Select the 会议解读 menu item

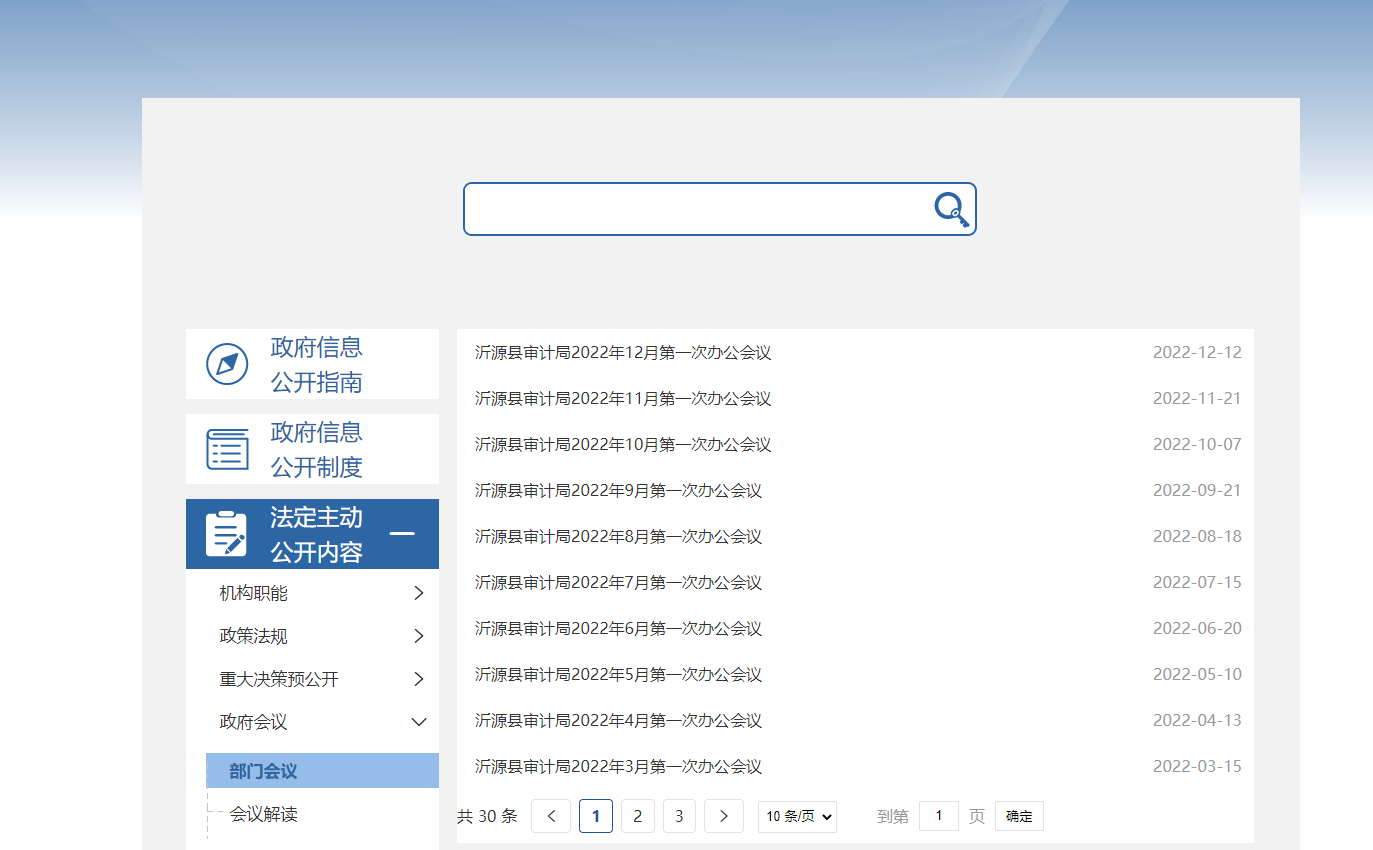coord(264,814)
